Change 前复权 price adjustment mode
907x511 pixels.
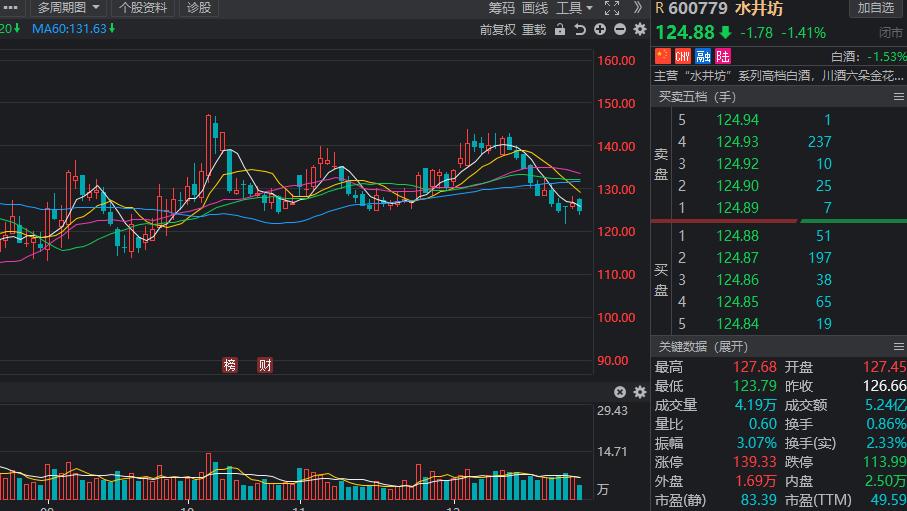(x=497, y=30)
